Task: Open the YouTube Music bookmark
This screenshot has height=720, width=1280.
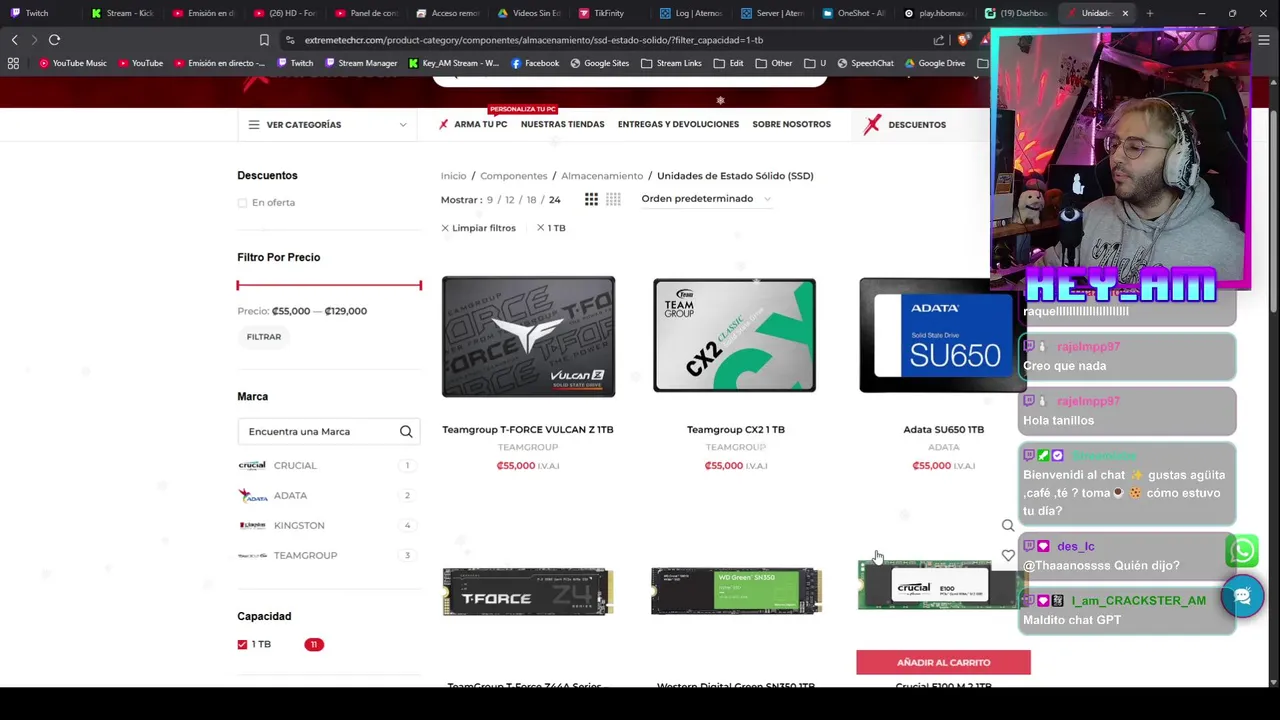Action: (72, 63)
